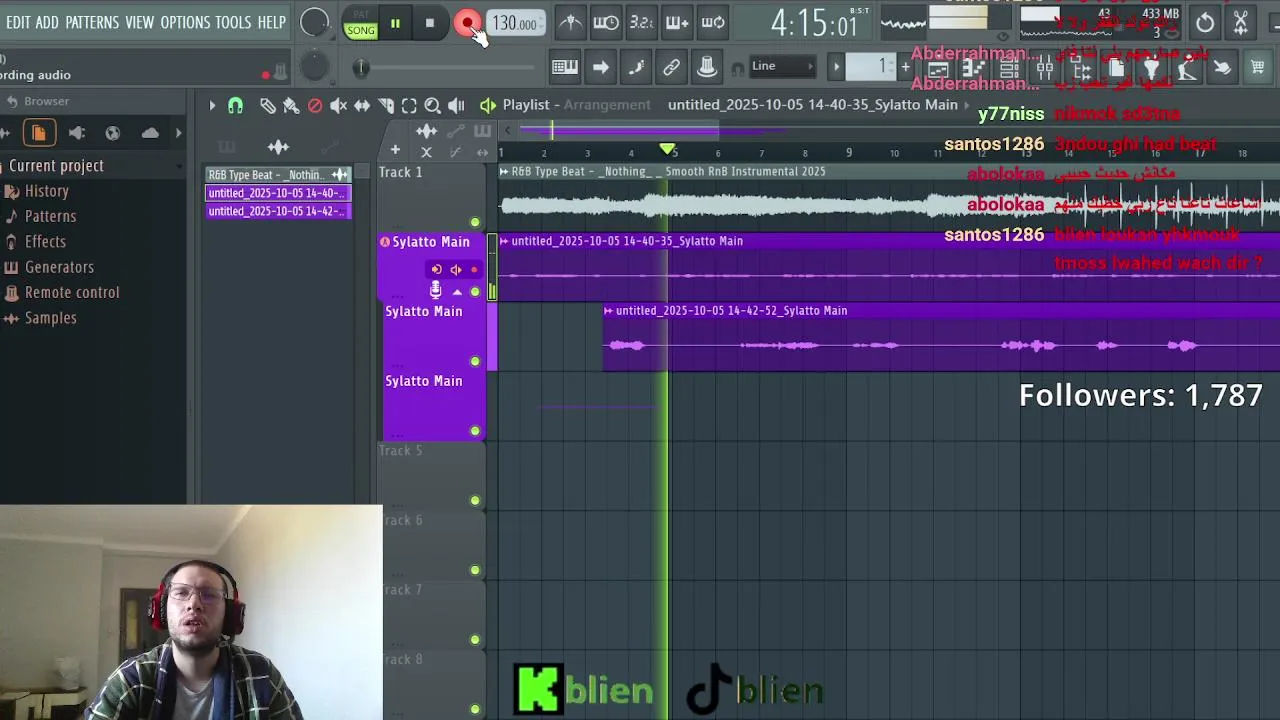Click the tempo value 130

click(x=515, y=23)
